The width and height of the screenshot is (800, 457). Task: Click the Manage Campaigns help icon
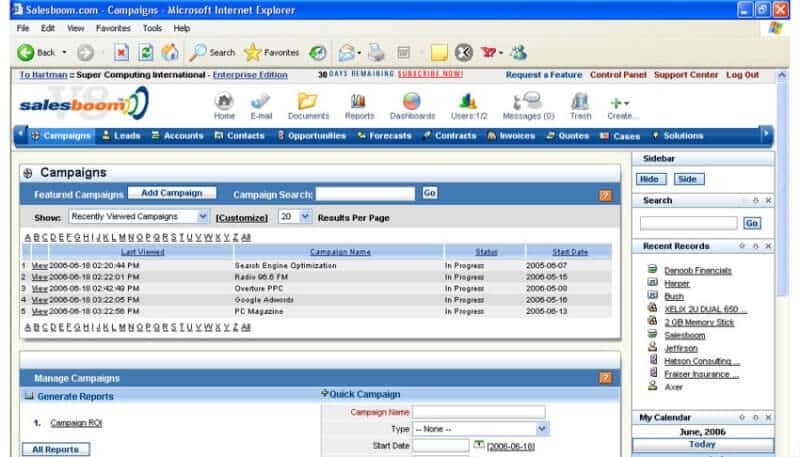tap(605, 377)
